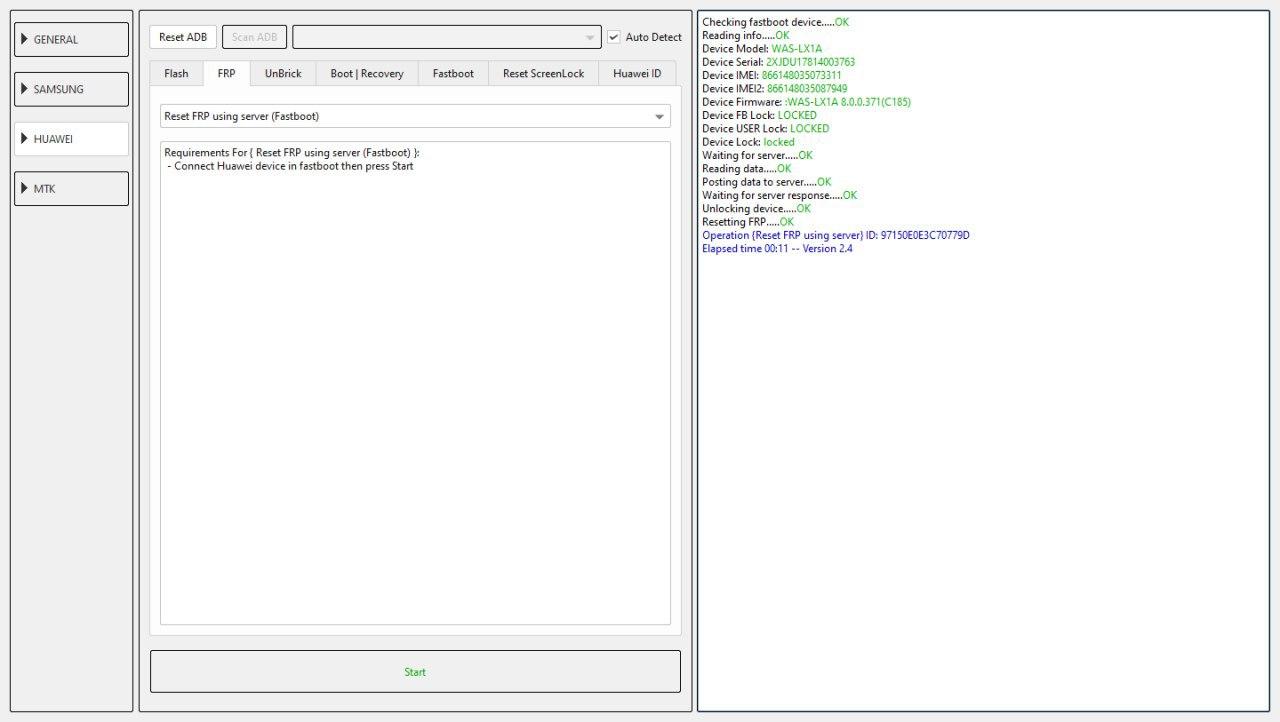This screenshot has width=1280, height=722.
Task: Collapse the HUAWEI sidebar section
Action: [x=71, y=139]
